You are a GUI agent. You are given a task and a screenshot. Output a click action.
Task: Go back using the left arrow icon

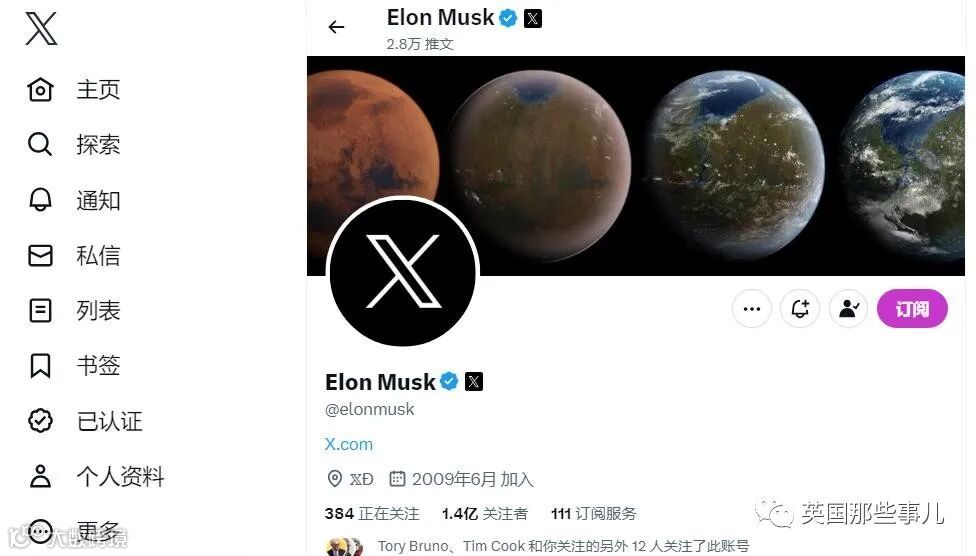click(x=336, y=27)
